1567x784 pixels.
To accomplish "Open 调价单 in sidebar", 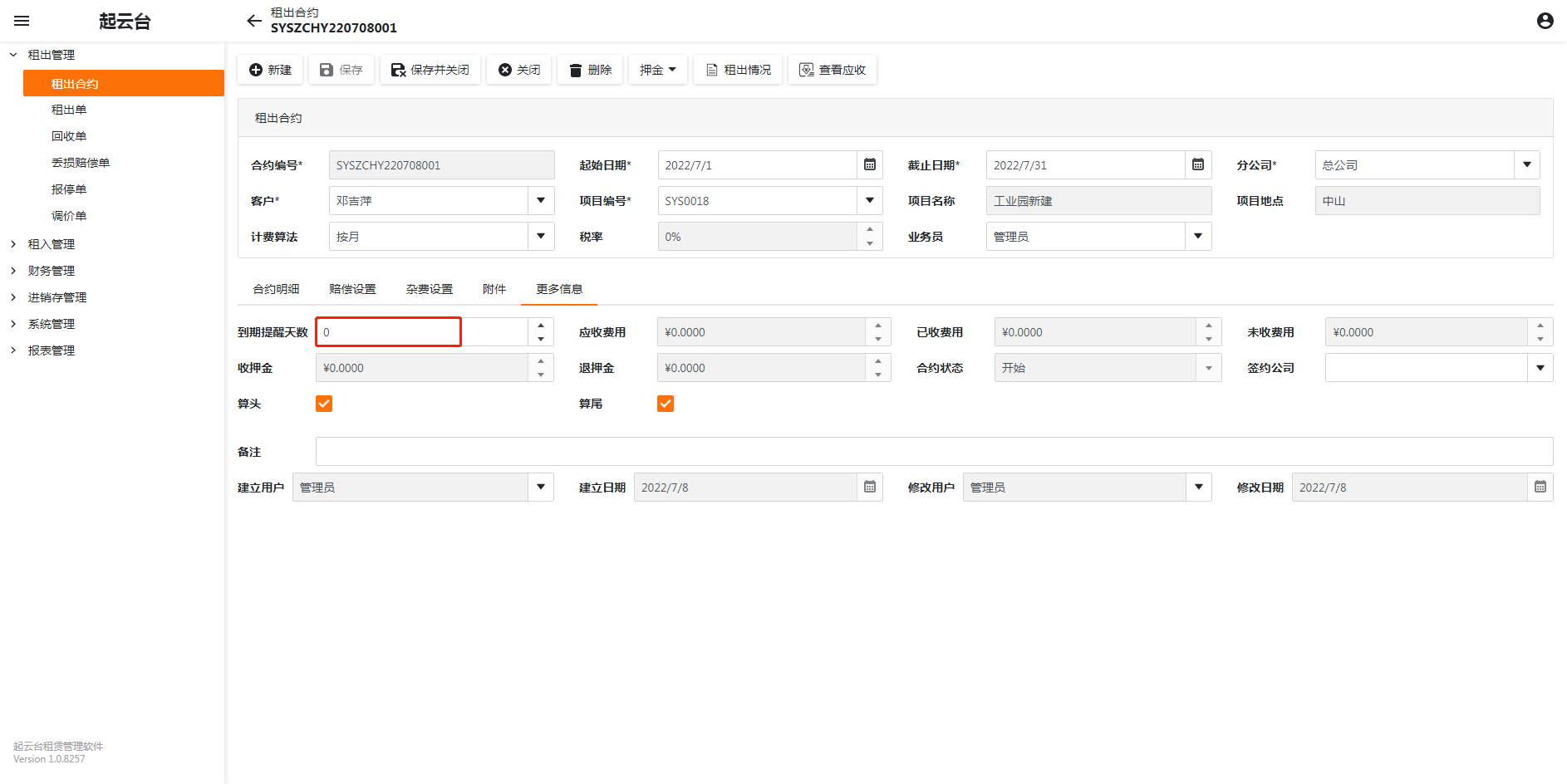I will pyautogui.click(x=69, y=216).
